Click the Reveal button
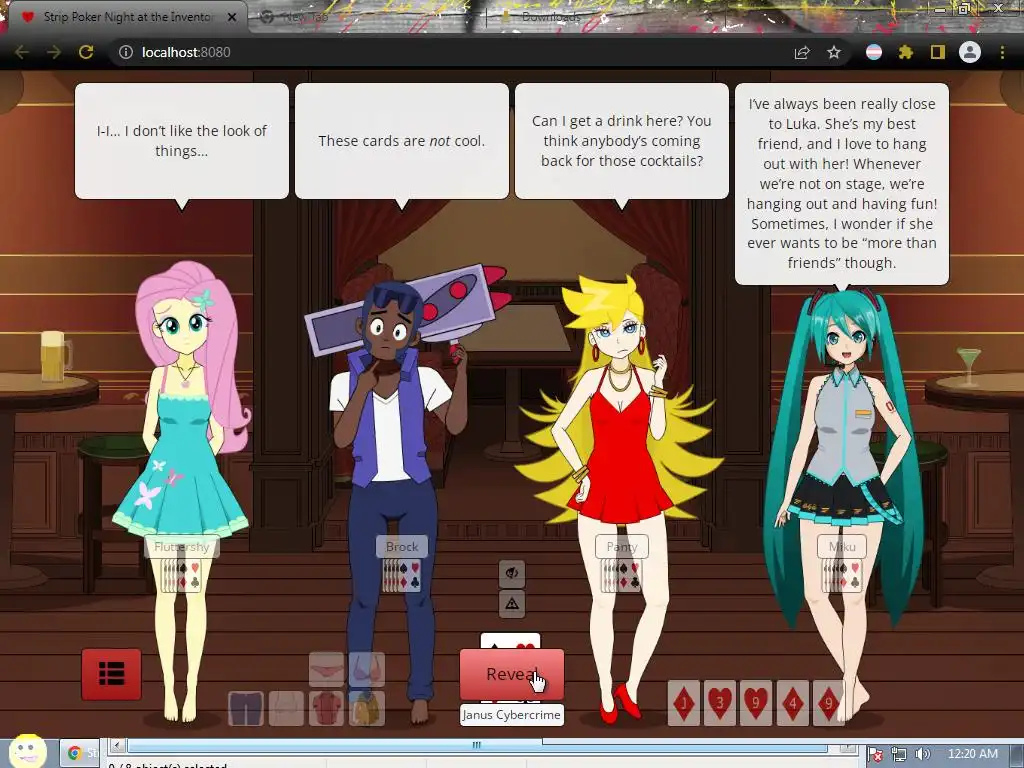 coord(511,674)
